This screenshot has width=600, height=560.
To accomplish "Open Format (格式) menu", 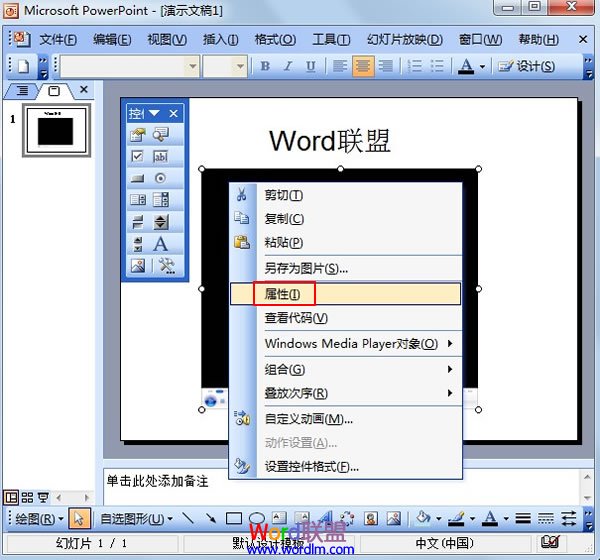I will 276,39.
